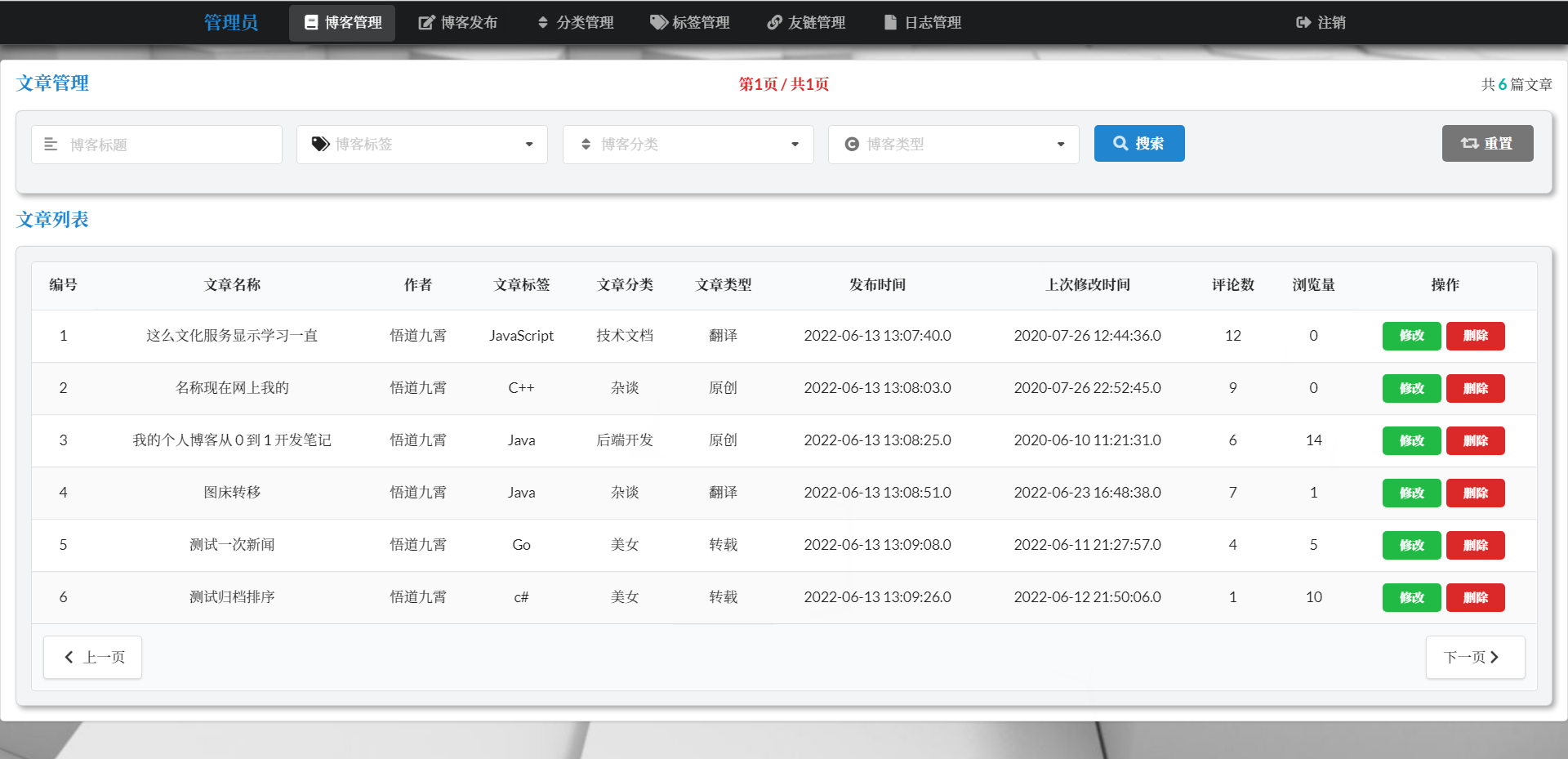Viewport: 1568px width, 759px height.
Task: Go to previous page with 上一页
Action: 92,657
